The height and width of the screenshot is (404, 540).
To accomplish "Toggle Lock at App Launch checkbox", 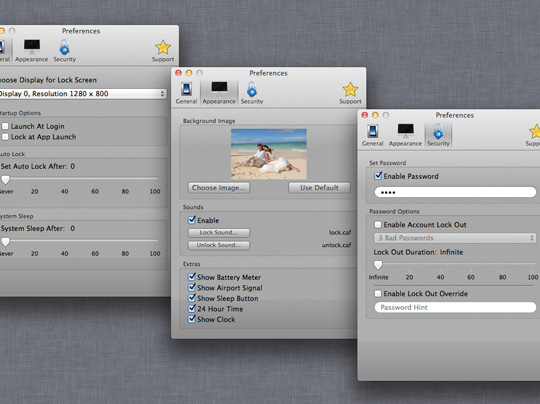I will coord(5,137).
